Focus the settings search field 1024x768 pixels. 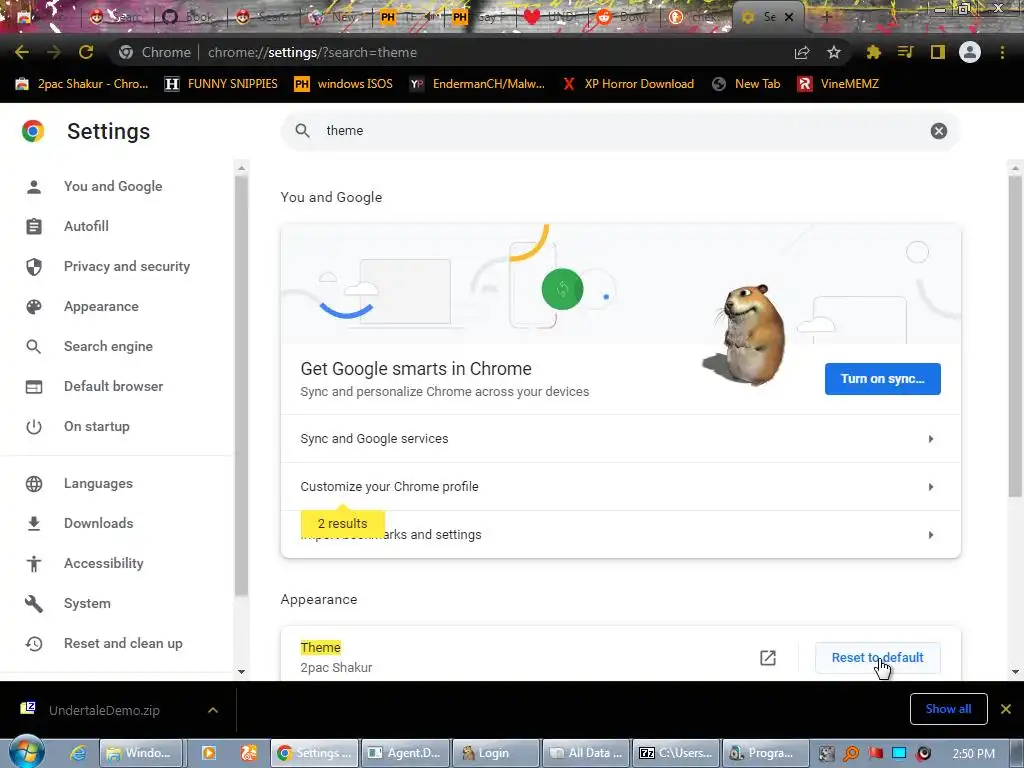tap(620, 131)
